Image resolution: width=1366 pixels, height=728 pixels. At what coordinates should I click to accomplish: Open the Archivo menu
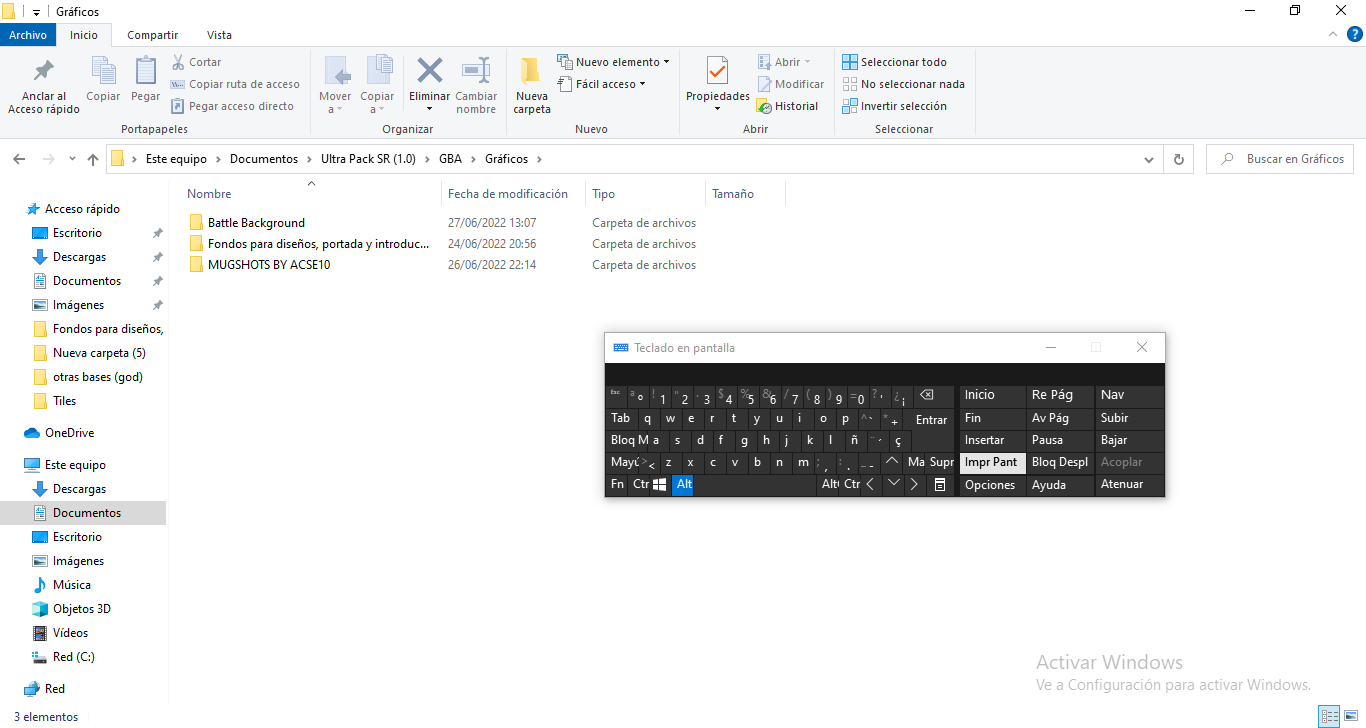click(28, 35)
